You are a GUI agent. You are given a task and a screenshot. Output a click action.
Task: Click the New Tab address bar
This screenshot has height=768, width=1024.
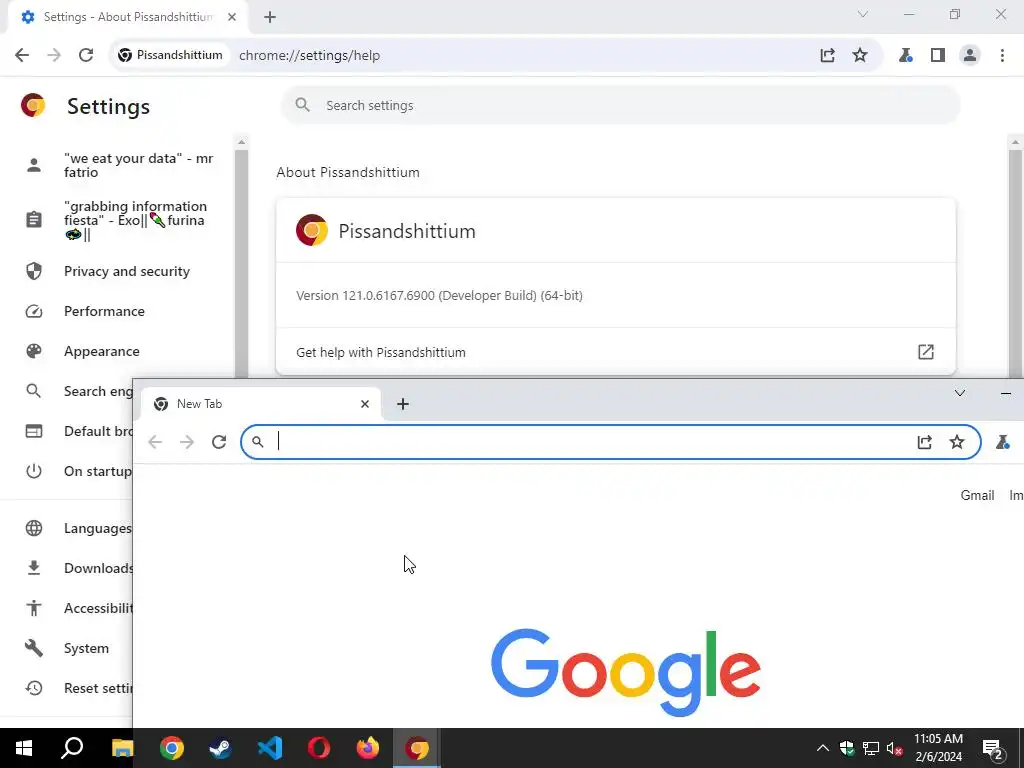pyautogui.click(x=611, y=442)
